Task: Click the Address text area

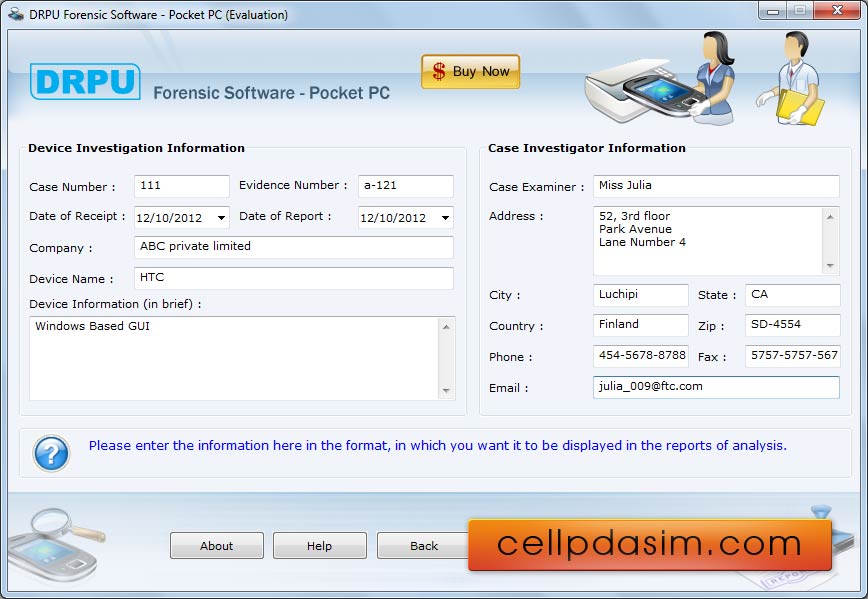Action: click(707, 241)
